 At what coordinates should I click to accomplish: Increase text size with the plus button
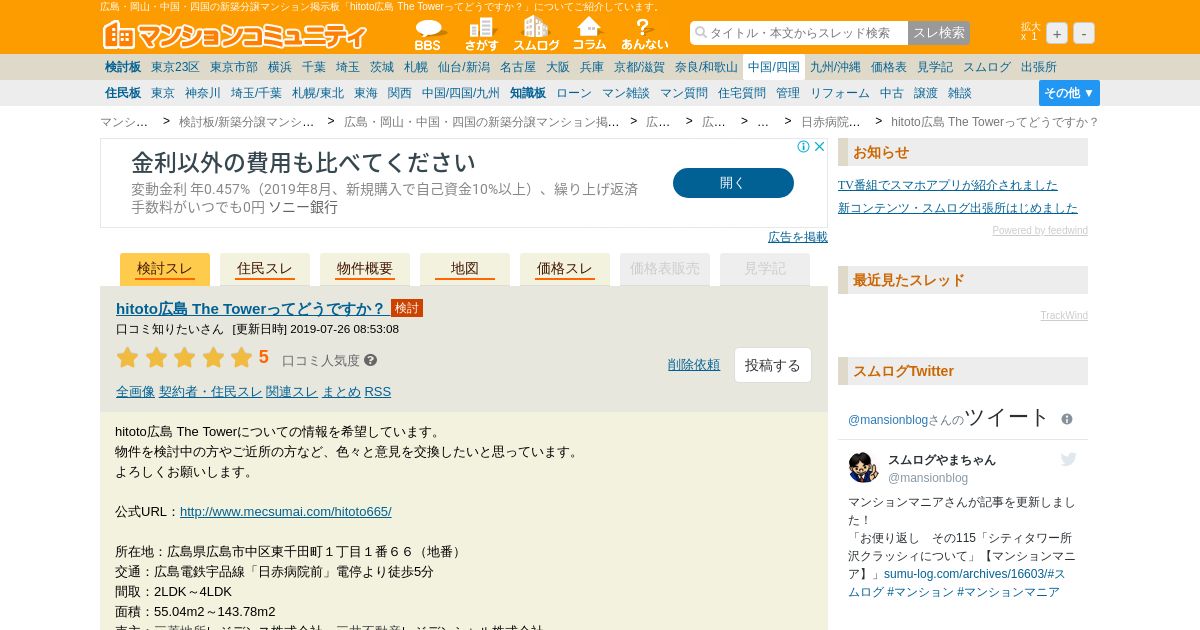1057,33
